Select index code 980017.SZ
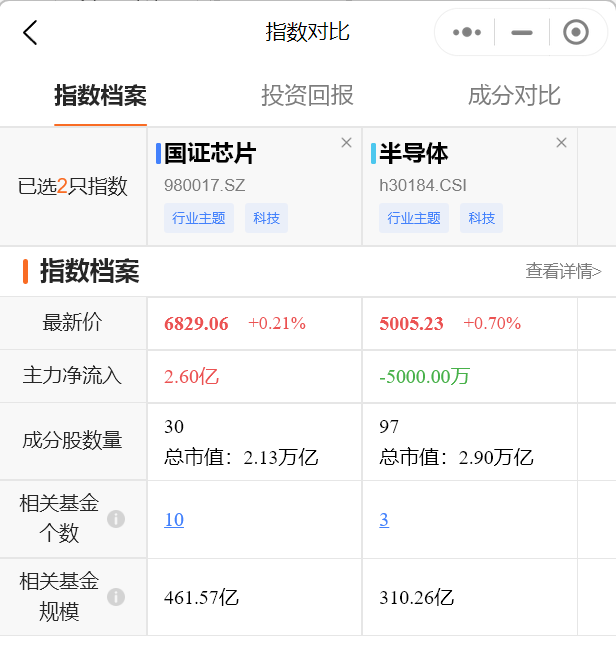The height and width of the screenshot is (649, 616). click(x=205, y=185)
